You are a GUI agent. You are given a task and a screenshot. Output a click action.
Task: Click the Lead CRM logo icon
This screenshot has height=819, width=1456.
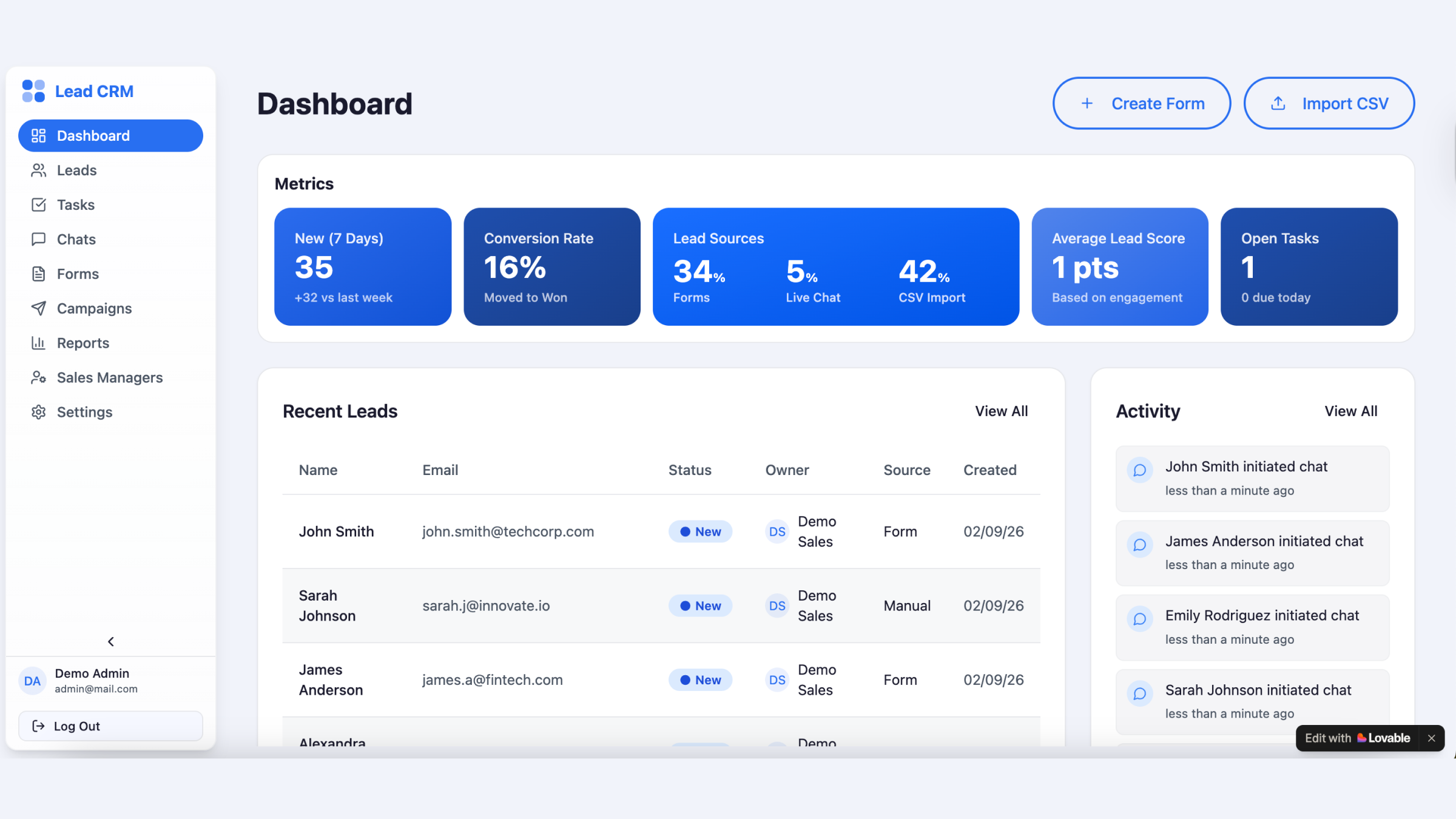[x=33, y=91]
